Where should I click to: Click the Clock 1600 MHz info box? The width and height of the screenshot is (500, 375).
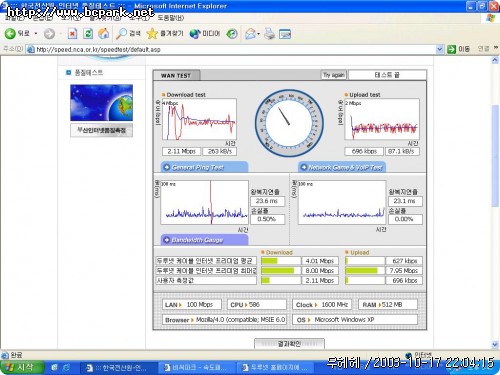[x=322, y=305]
